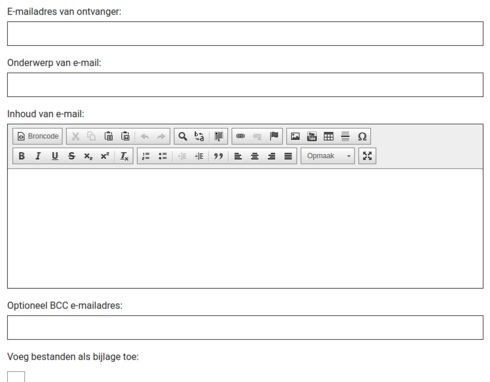Toggle the Broncode source view button
This screenshot has width=490, height=382.
38,136
